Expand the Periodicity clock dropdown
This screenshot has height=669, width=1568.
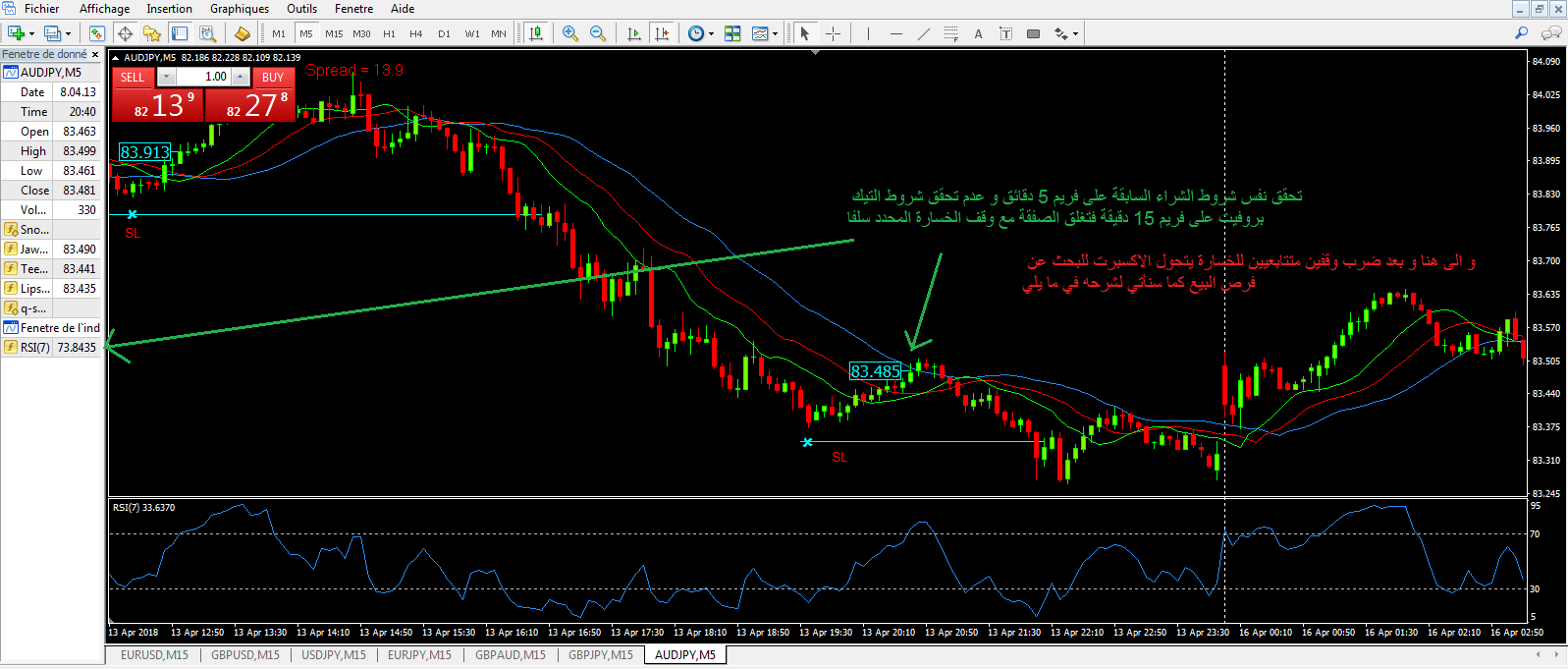[x=711, y=33]
